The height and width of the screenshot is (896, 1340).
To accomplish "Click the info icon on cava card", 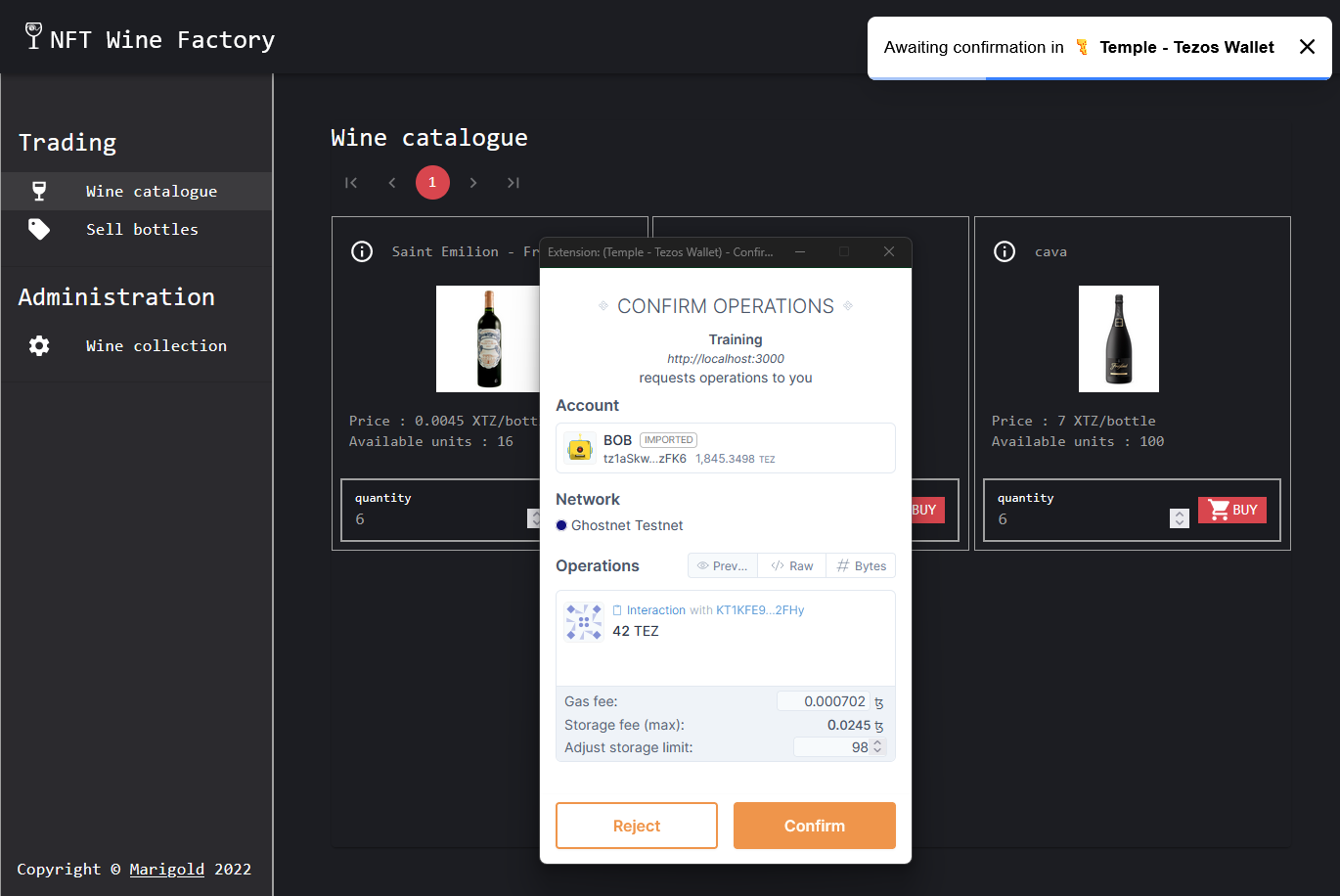I will pyautogui.click(x=1005, y=251).
